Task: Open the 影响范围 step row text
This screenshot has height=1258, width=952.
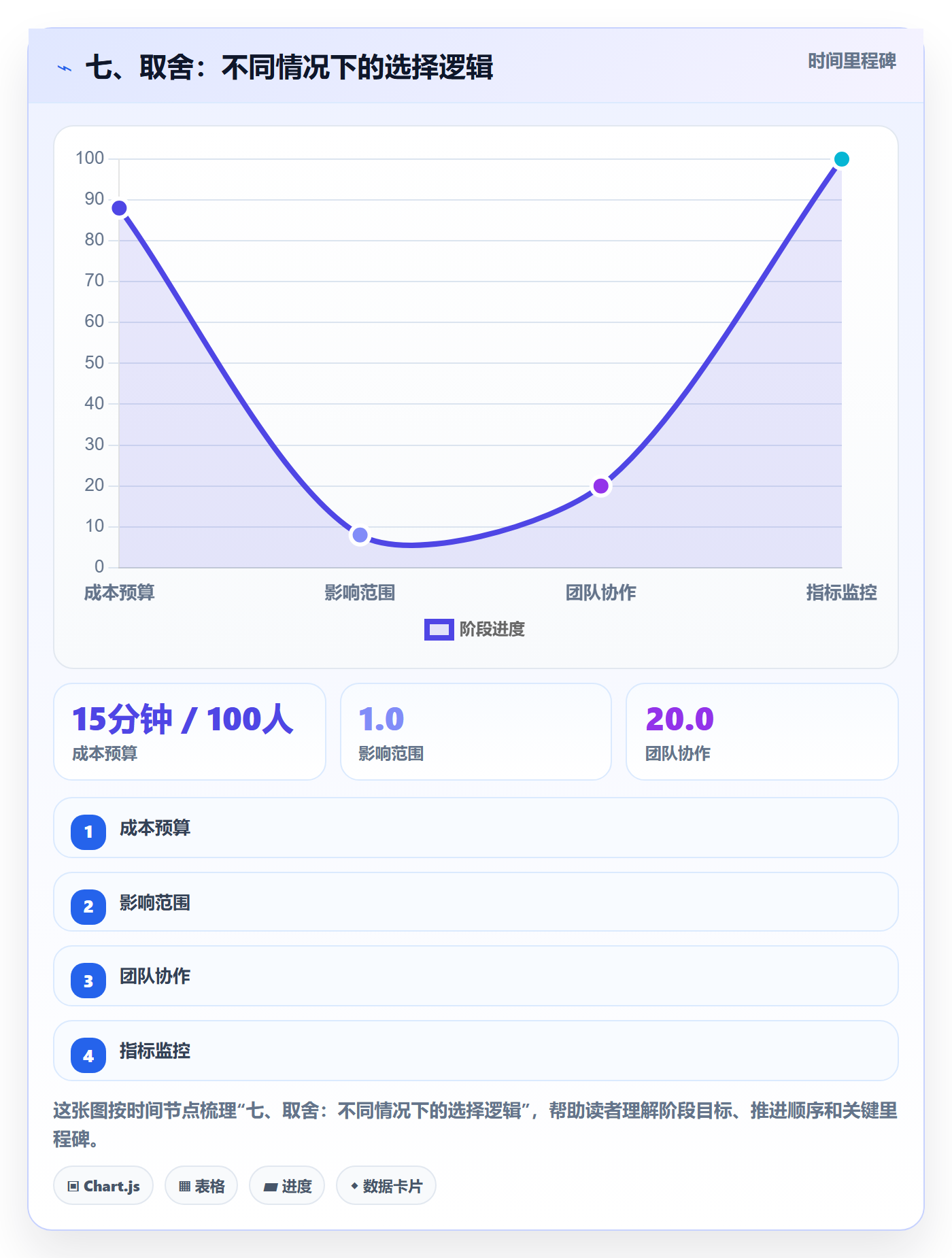Action: [x=155, y=903]
